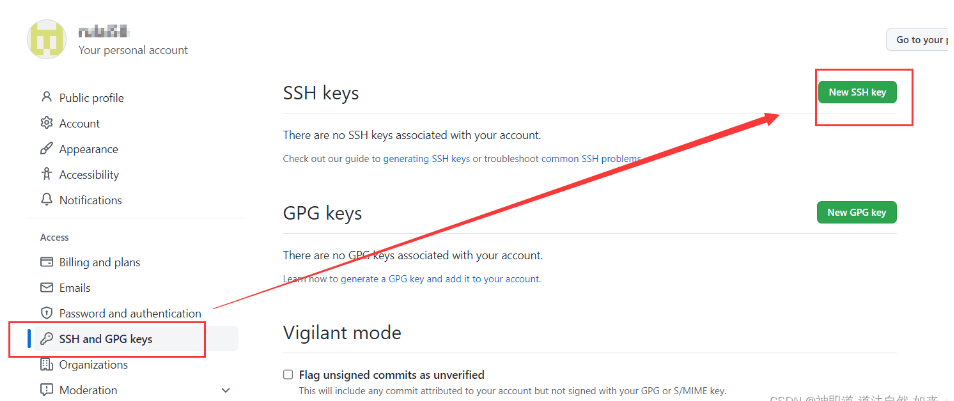Click the profile avatar image

(x=47, y=40)
